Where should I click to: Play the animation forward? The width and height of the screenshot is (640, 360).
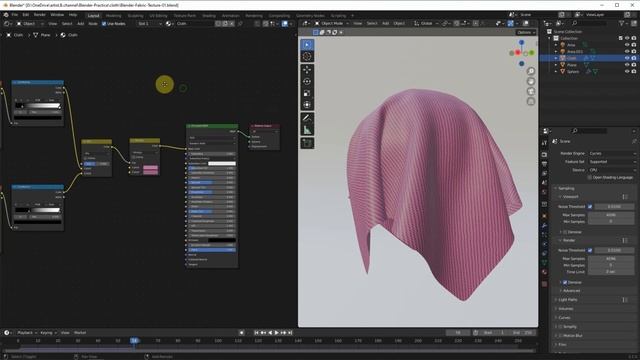(277, 333)
